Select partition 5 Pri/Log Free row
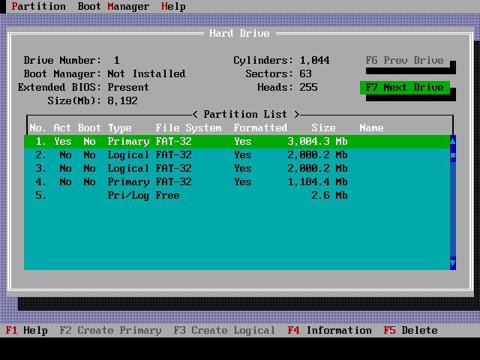The width and height of the screenshot is (480, 360). click(237, 195)
